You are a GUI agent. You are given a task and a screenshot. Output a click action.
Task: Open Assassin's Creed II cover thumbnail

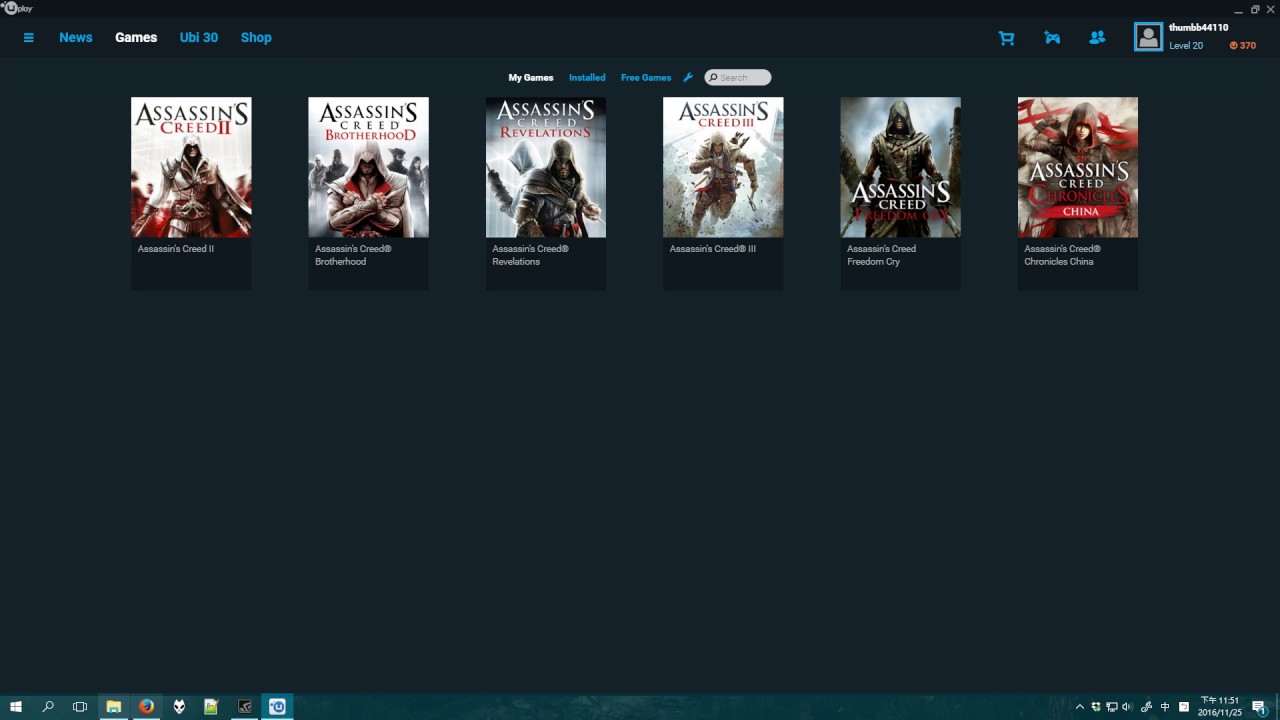point(191,167)
